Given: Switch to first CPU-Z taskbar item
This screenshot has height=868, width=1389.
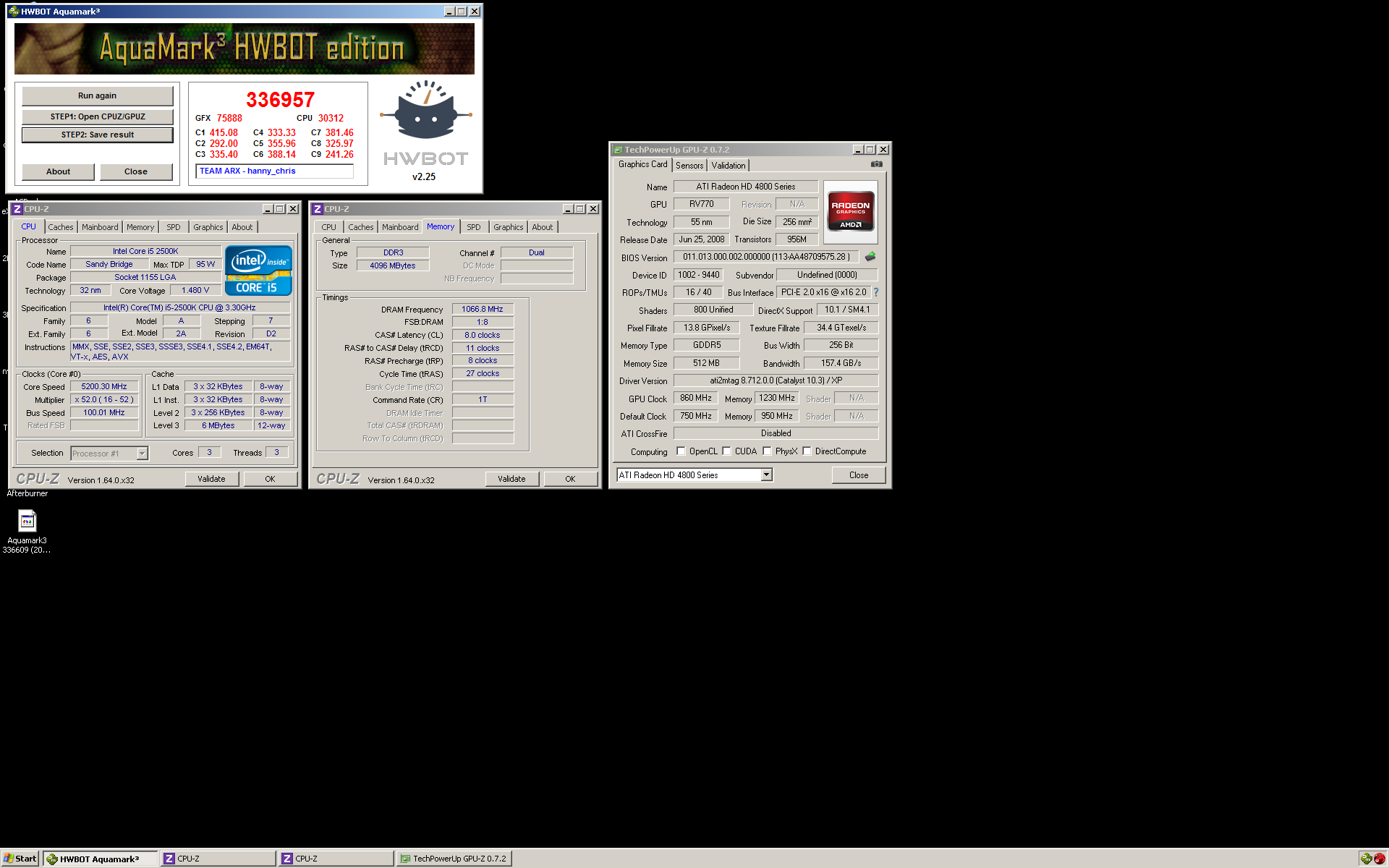Looking at the screenshot, I should tap(218, 859).
